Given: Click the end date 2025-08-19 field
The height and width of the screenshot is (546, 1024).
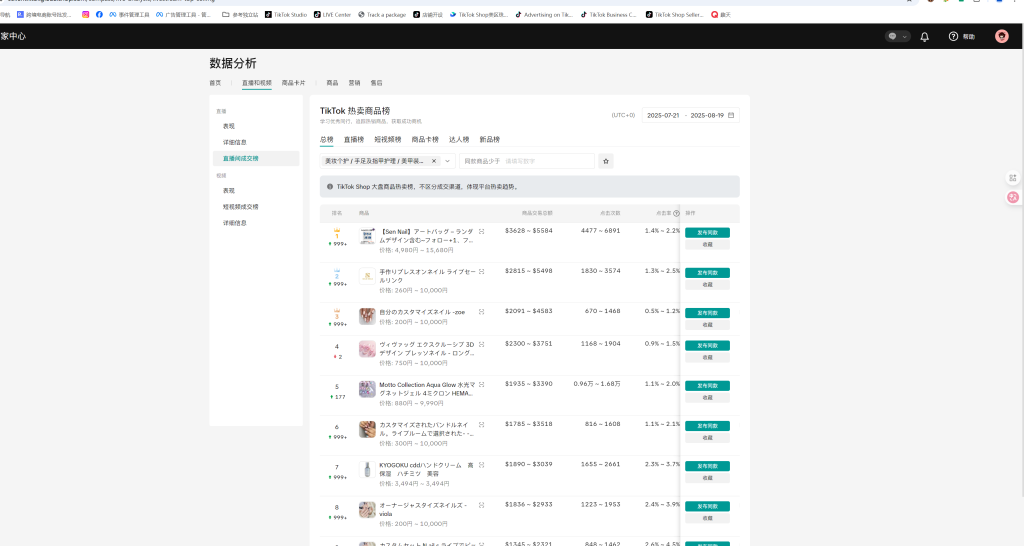Looking at the screenshot, I should [707, 116].
